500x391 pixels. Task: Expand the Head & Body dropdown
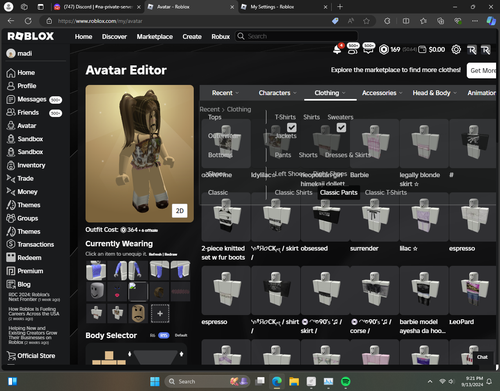coord(435,93)
